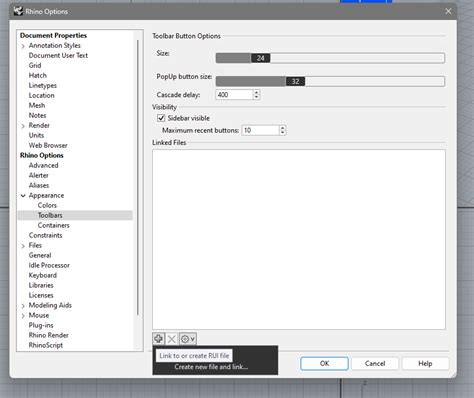Select Containers under Appearance
This screenshot has height=398, width=474.
click(53, 225)
